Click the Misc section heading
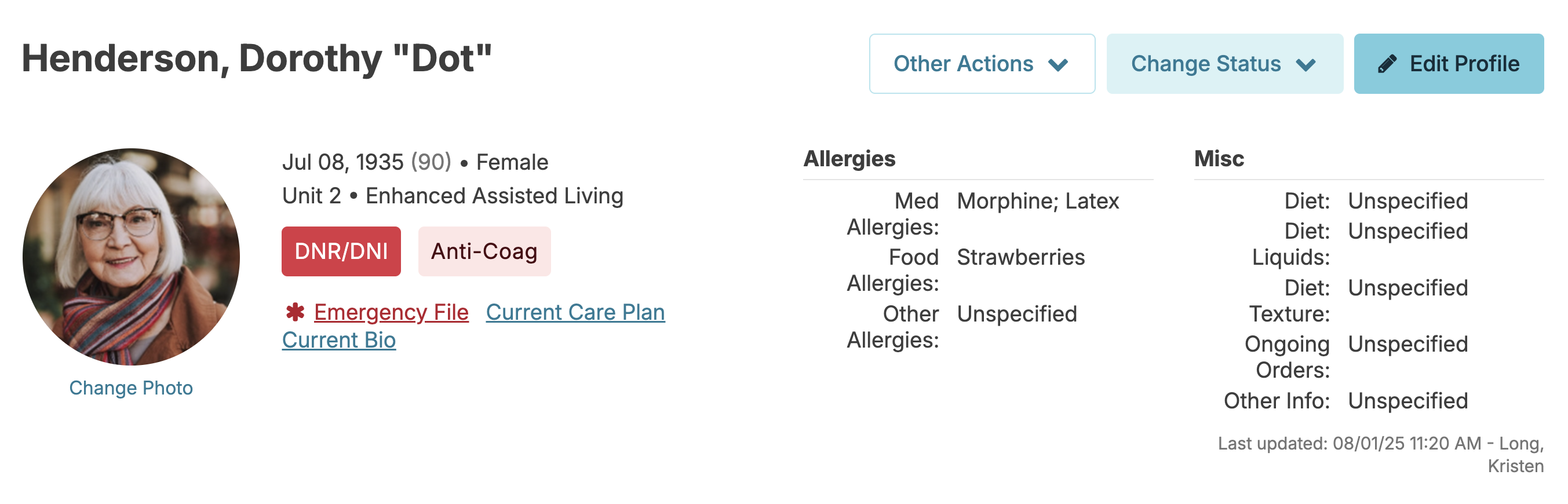The height and width of the screenshot is (504, 1568). pos(1219,159)
